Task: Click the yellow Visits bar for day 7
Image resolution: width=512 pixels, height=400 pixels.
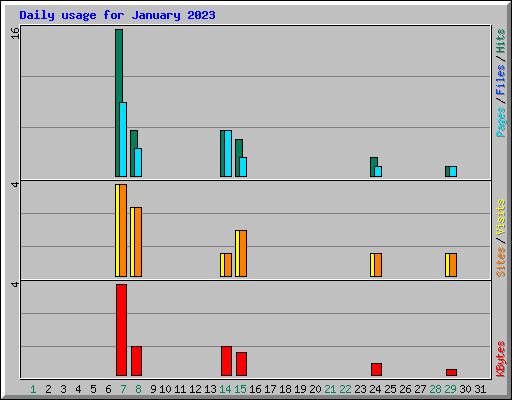Action: point(117,230)
